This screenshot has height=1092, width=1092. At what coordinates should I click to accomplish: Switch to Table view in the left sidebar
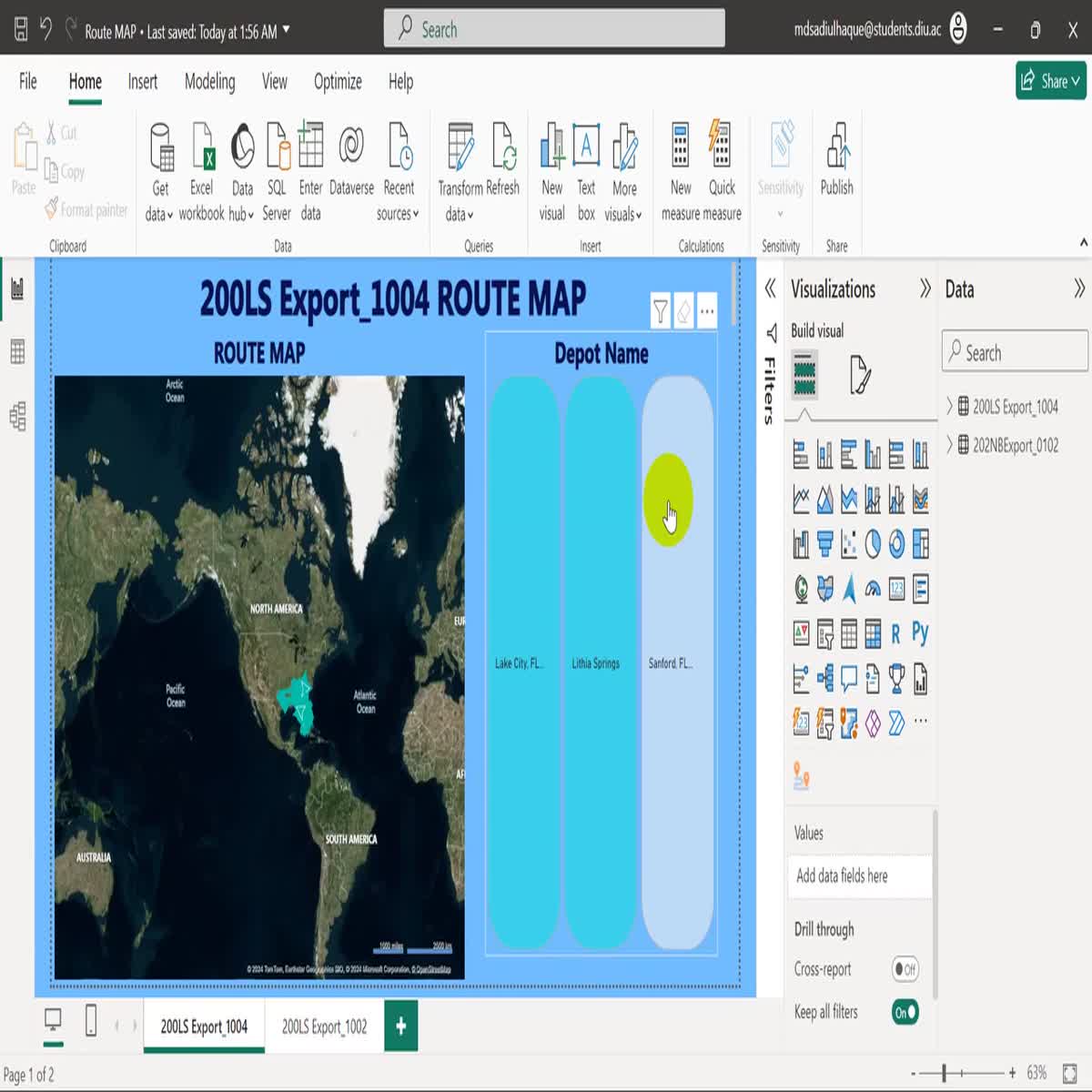click(16, 351)
